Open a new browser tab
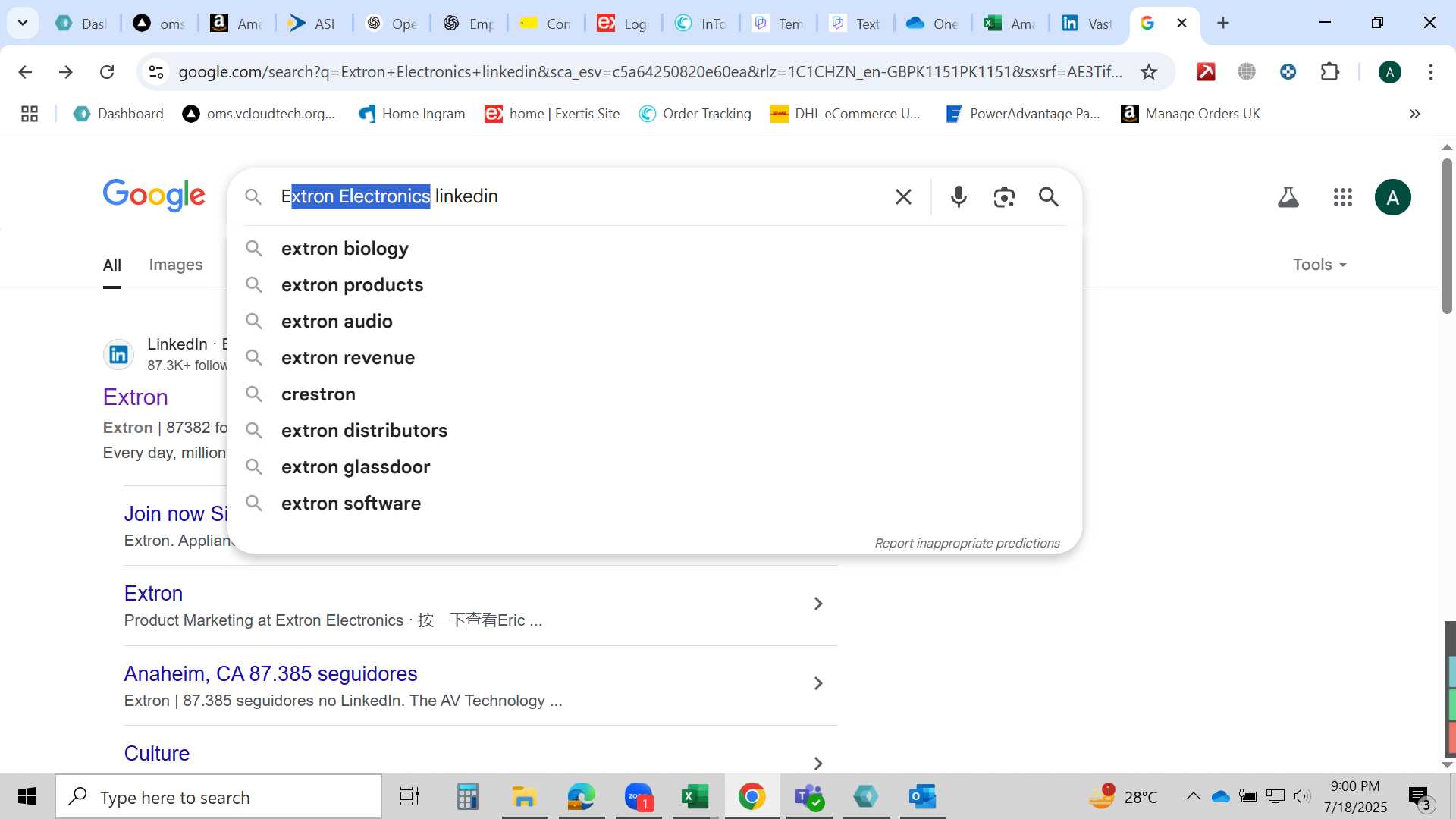1456x819 pixels. (x=1222, y=23)
